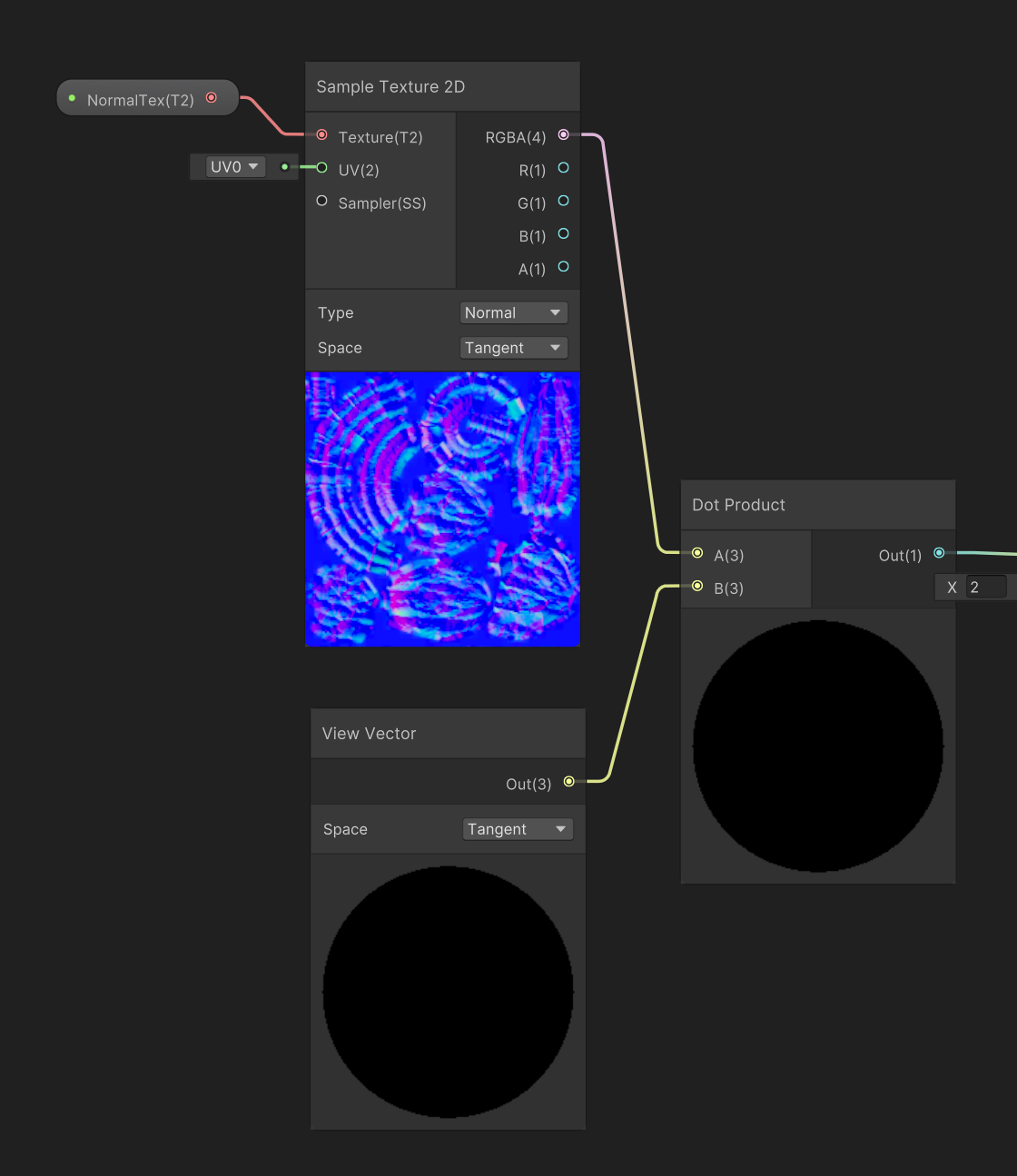1017x1176 pixels.
Task: Click the Texture(T2) input port
Action: (x=321, y=134)
